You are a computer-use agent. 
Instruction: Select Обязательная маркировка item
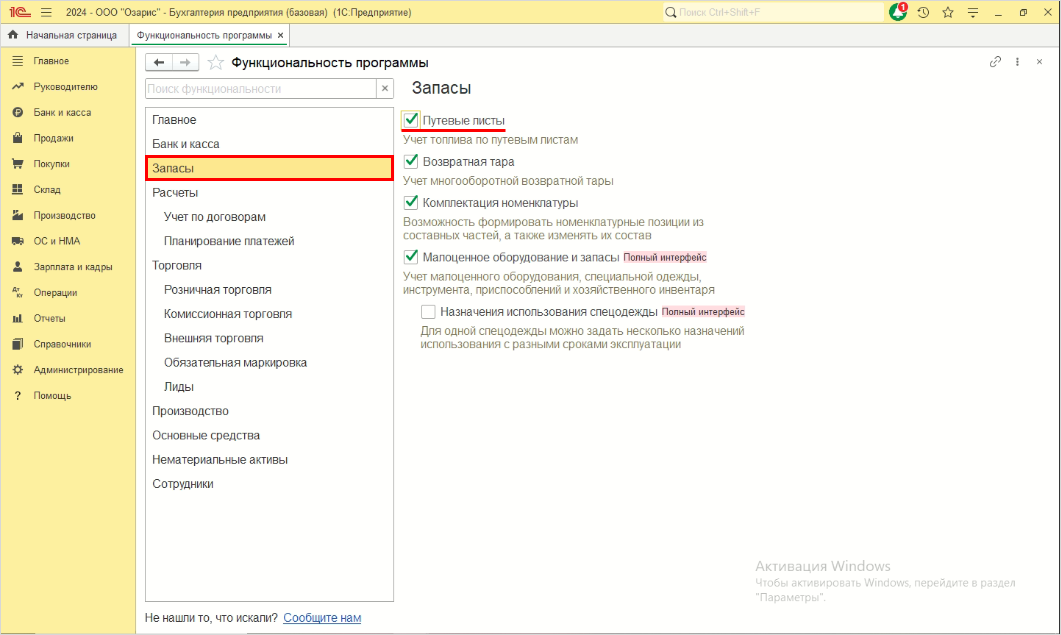(269, 363)
